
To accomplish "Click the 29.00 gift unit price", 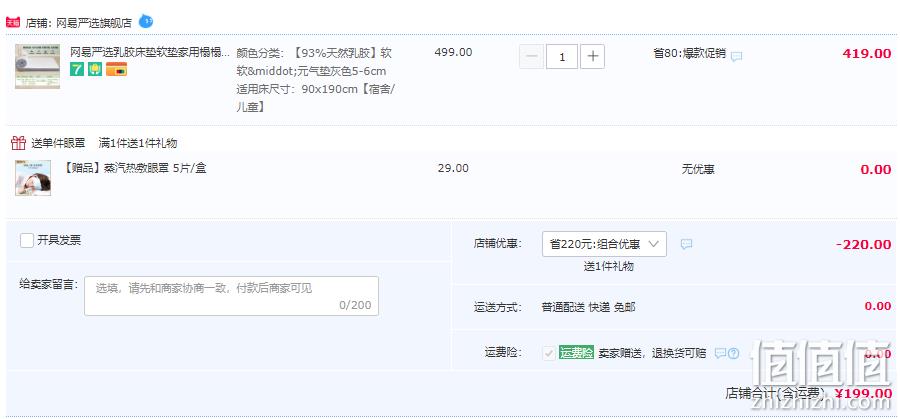I will [453, 168].
